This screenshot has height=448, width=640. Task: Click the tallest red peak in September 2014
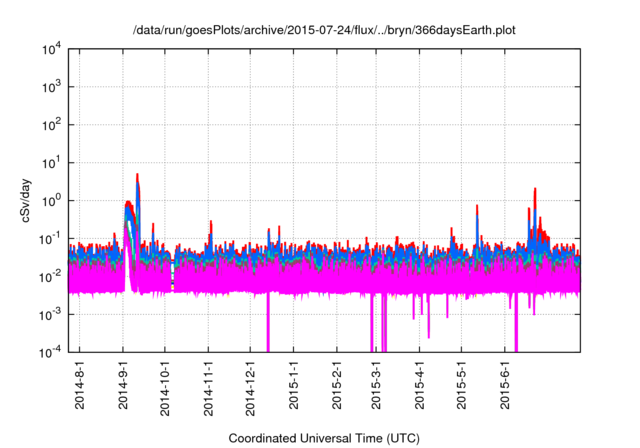(x=138, y=175)
